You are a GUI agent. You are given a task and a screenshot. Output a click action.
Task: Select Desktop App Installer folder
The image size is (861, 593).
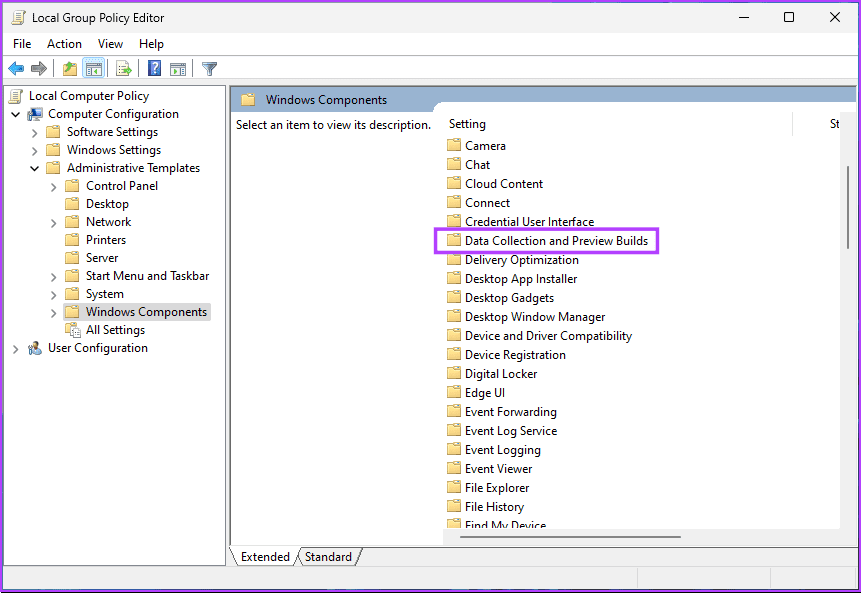click(x=512, y=278)
